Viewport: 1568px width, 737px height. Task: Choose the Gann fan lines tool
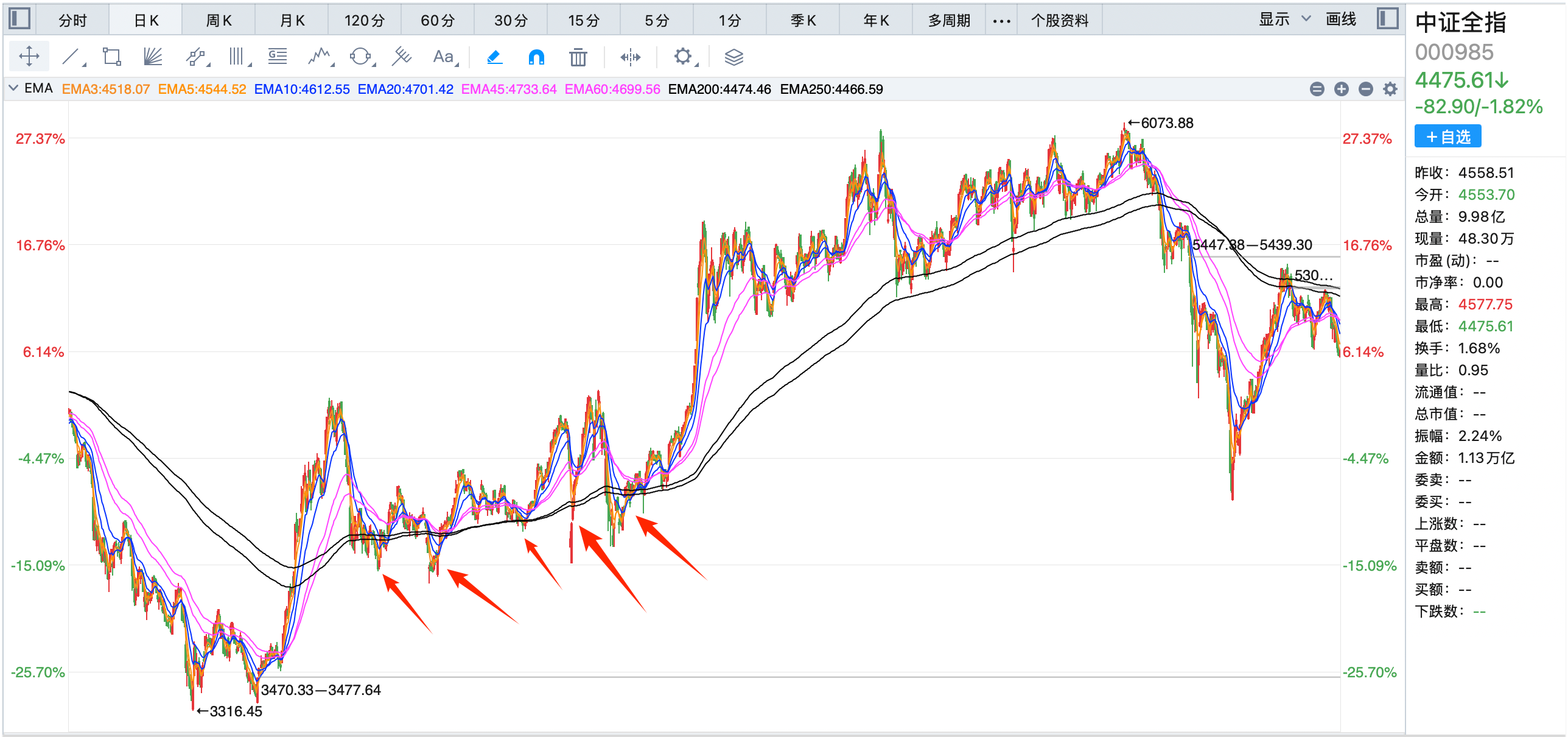(x=153, y=57)
